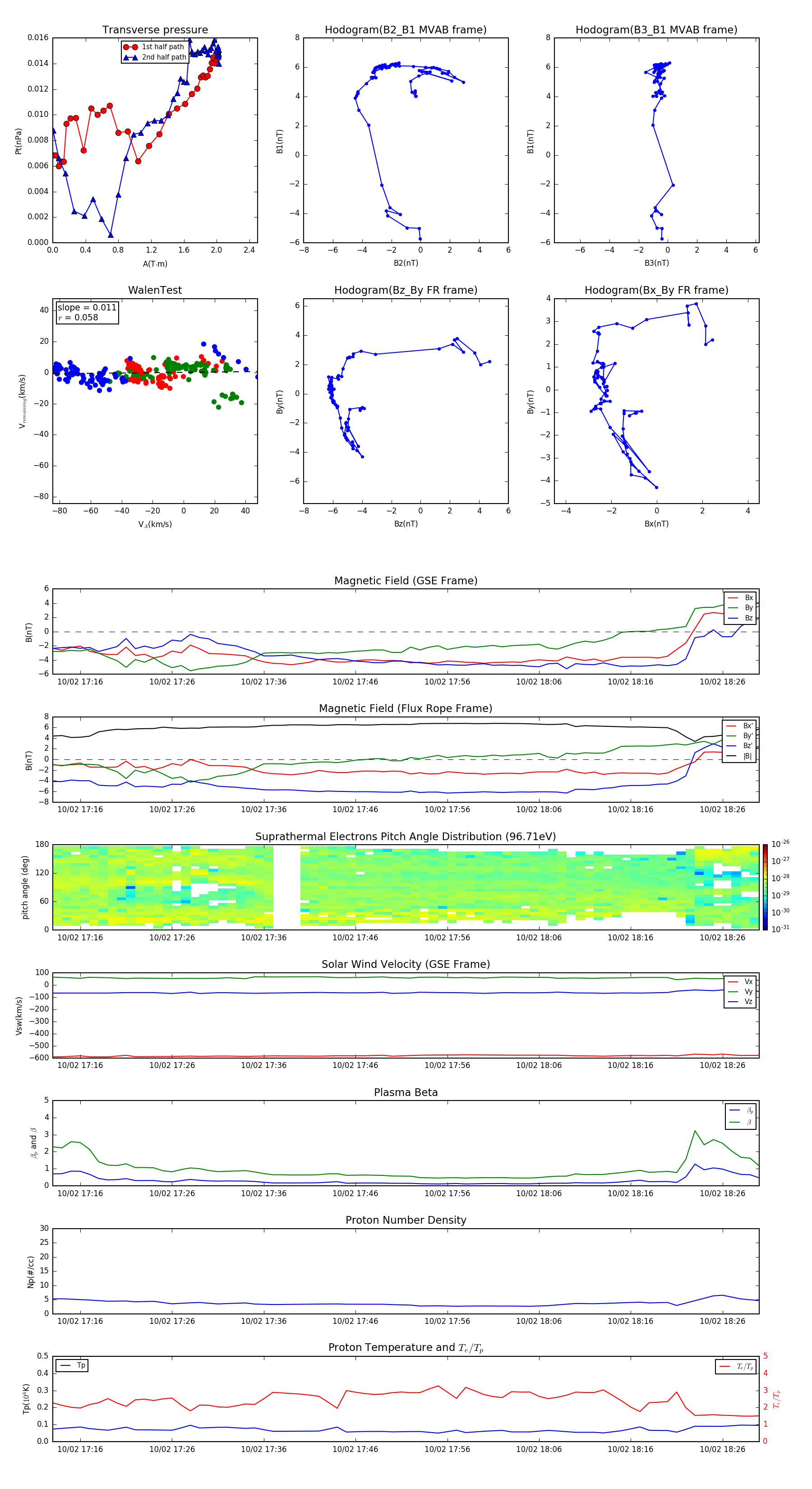The image size is (812, 1489).
Task: Click the "B2(nT)" x-axis label
Action: tap(406, 263)
